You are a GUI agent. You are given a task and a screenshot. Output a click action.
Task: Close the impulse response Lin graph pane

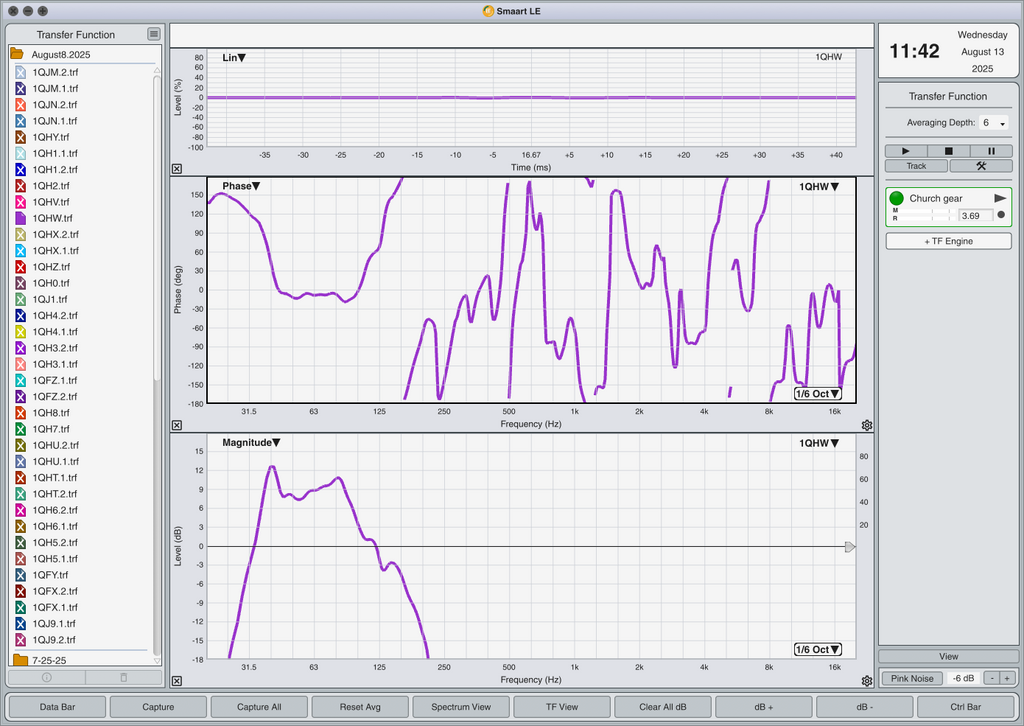177,168
